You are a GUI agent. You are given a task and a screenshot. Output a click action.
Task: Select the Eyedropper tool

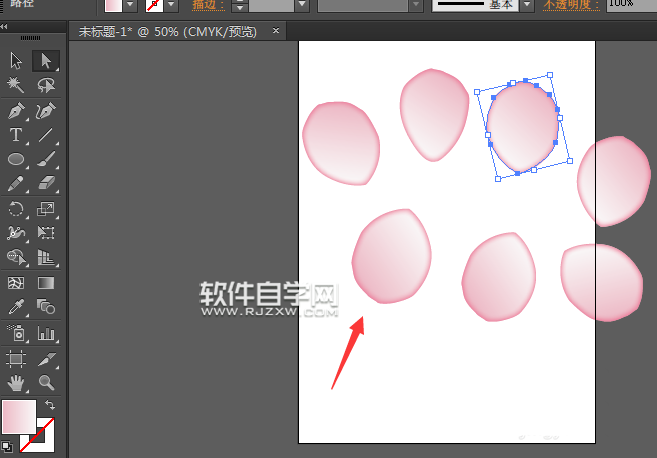(x=16, y=307)
